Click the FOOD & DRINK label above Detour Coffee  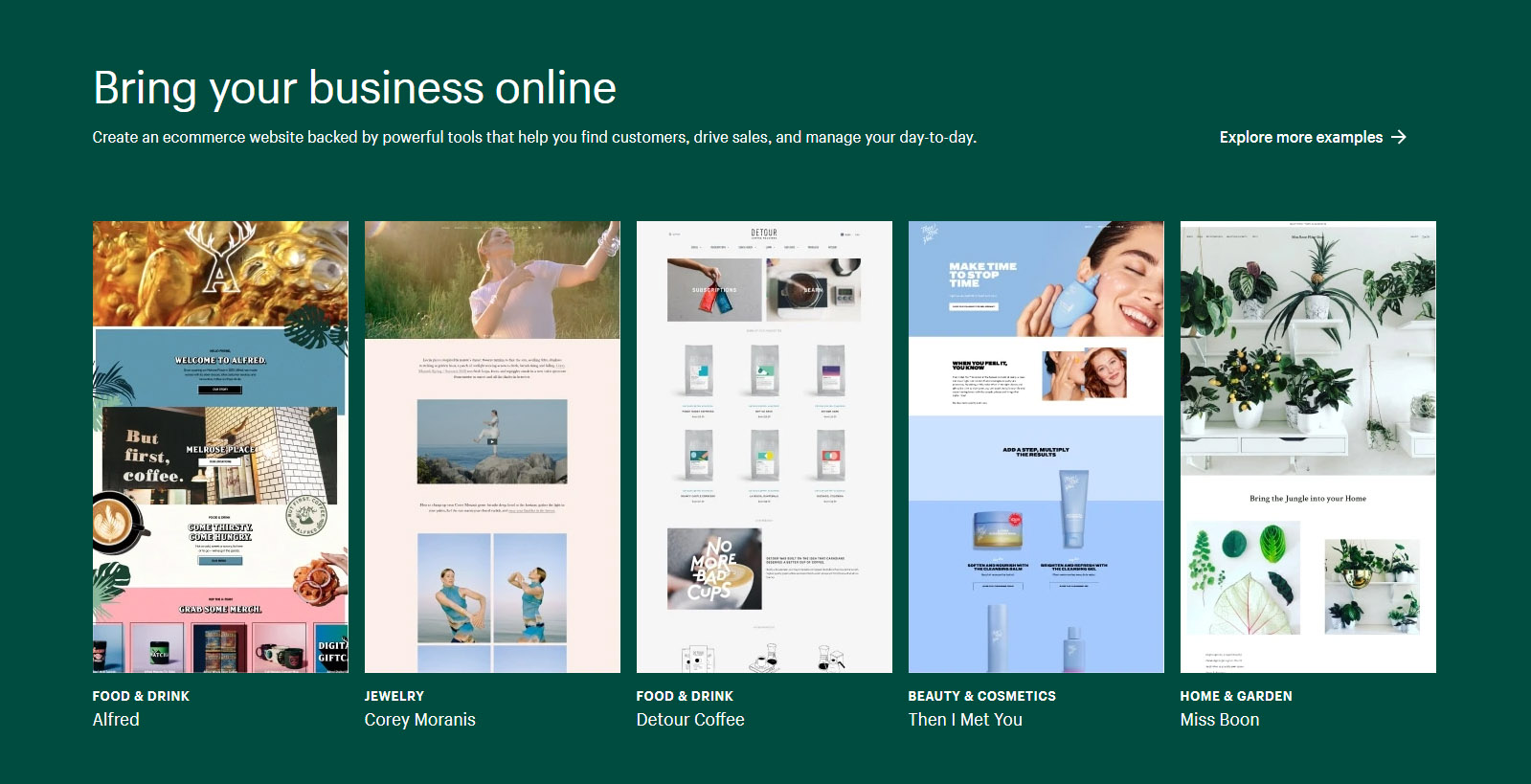(685, 696)
